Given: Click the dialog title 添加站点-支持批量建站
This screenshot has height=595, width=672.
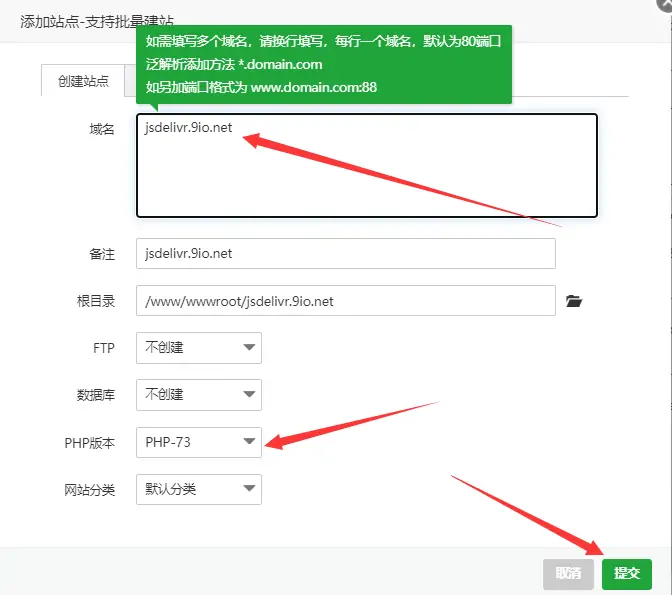Looking at the screenshot, I should 97,21.
